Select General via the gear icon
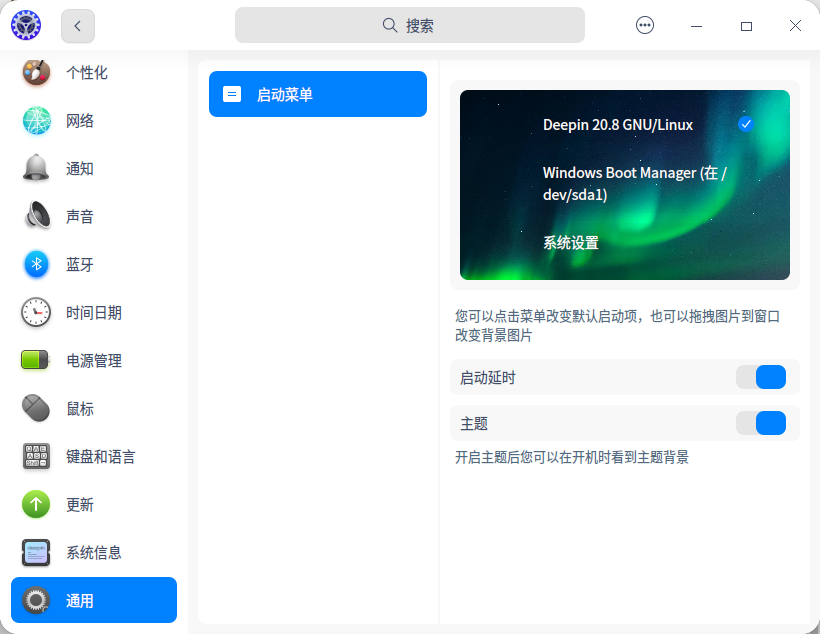 [36, 600]
